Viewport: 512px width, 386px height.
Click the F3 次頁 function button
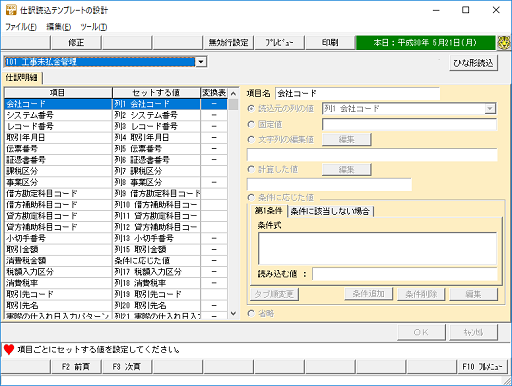(127, 367)
